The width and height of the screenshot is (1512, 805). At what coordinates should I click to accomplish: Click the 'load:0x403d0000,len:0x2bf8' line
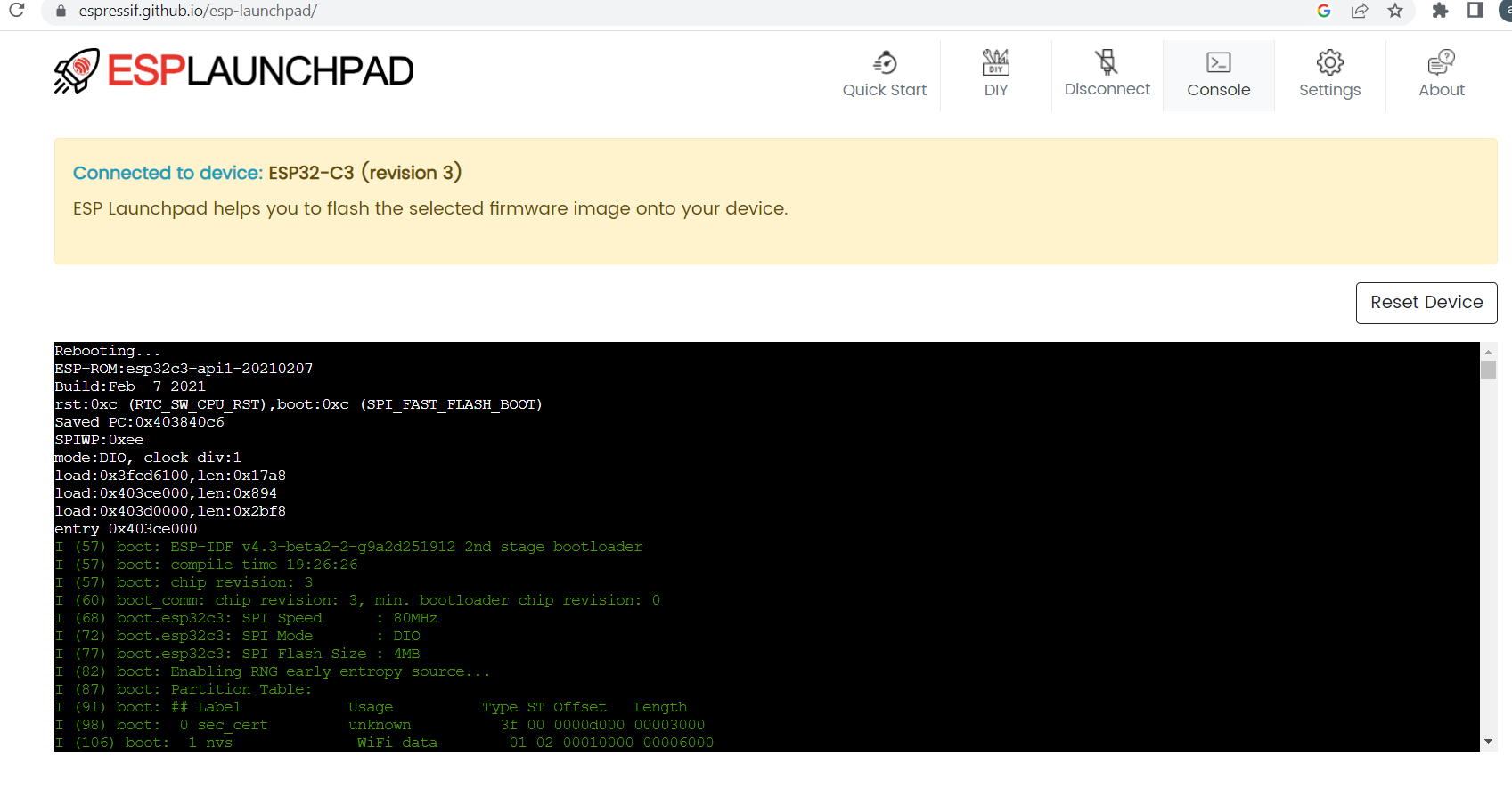coord(170,511)
